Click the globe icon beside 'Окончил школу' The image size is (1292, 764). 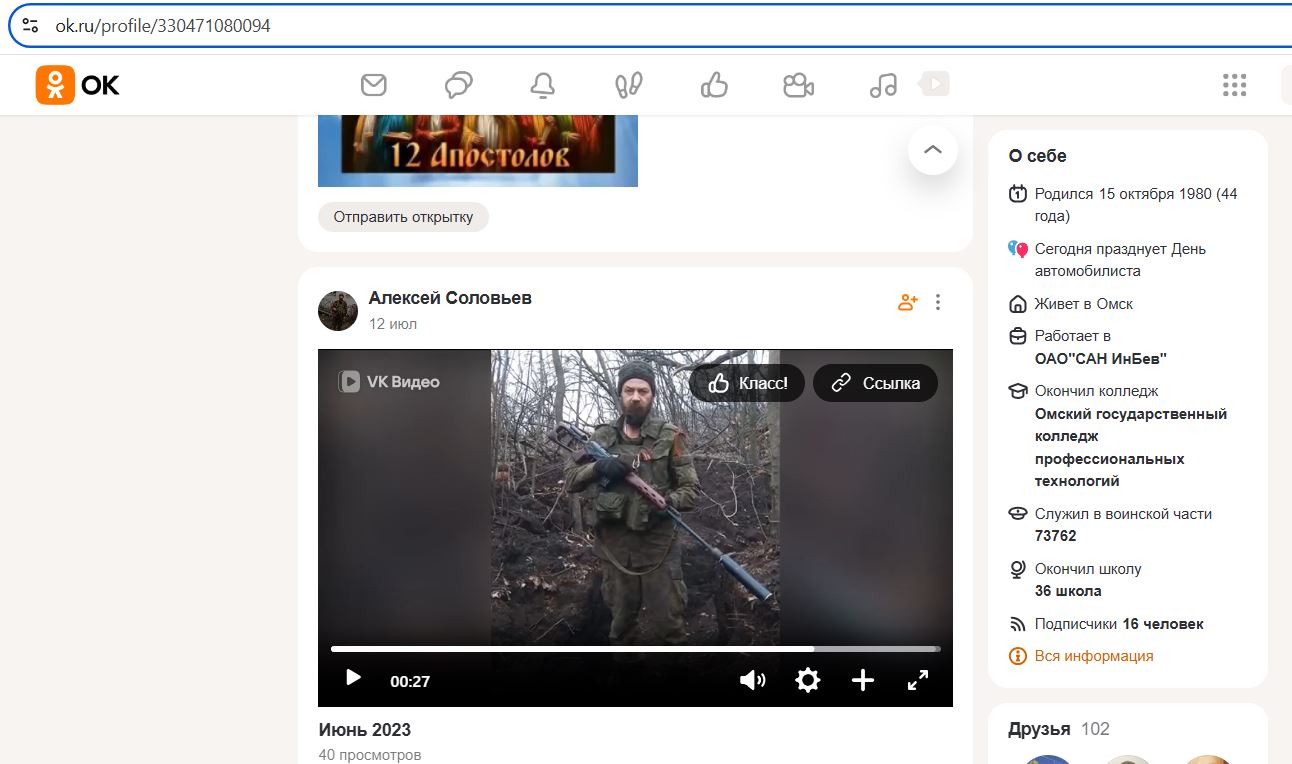1018,569
